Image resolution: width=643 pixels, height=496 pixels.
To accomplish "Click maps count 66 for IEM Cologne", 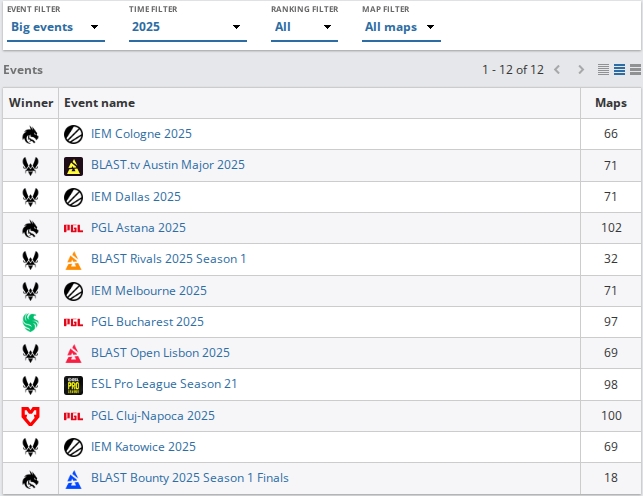I will pos(611,134).
